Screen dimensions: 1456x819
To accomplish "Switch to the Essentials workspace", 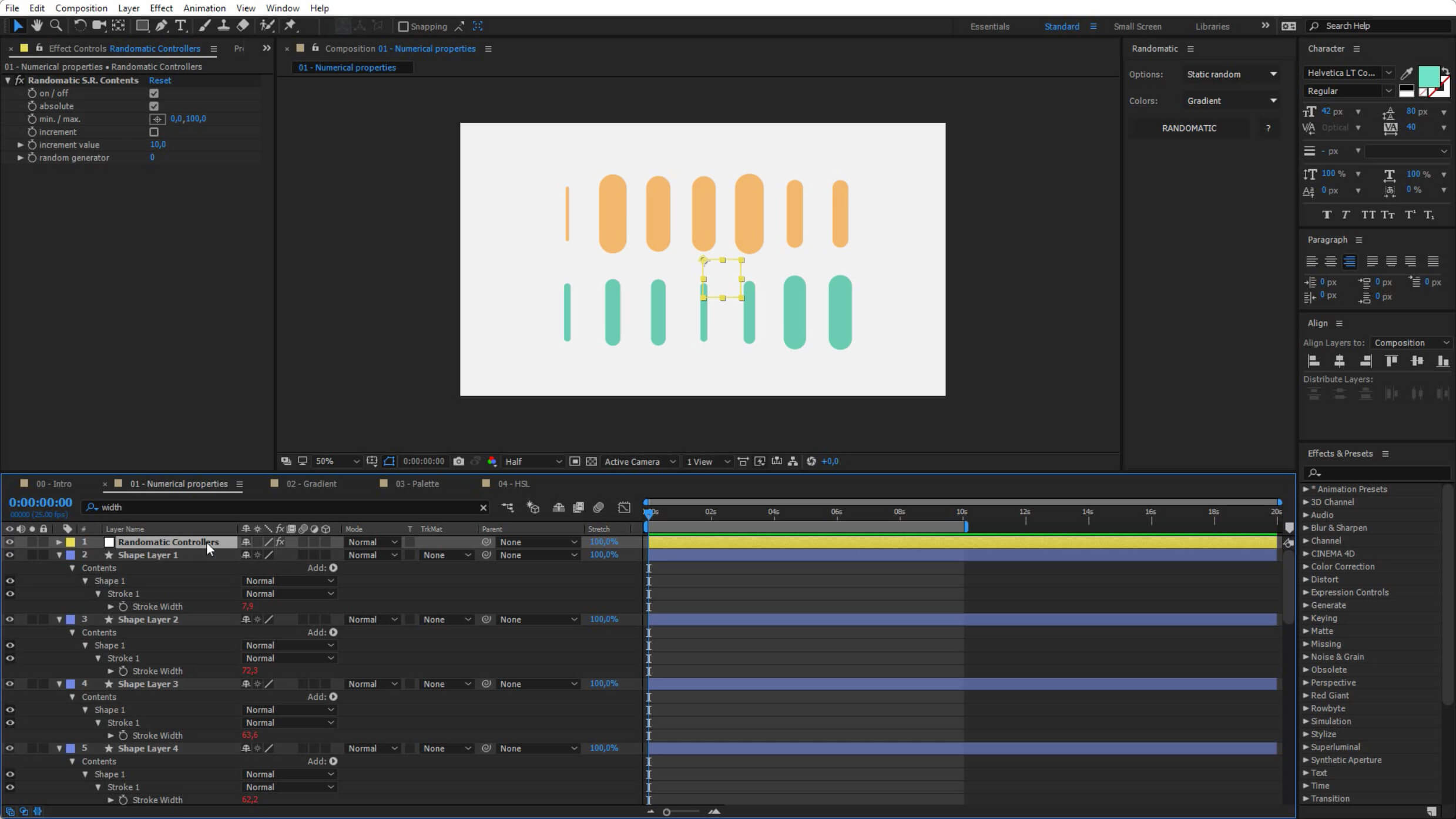I will click(x=989, y=26).
